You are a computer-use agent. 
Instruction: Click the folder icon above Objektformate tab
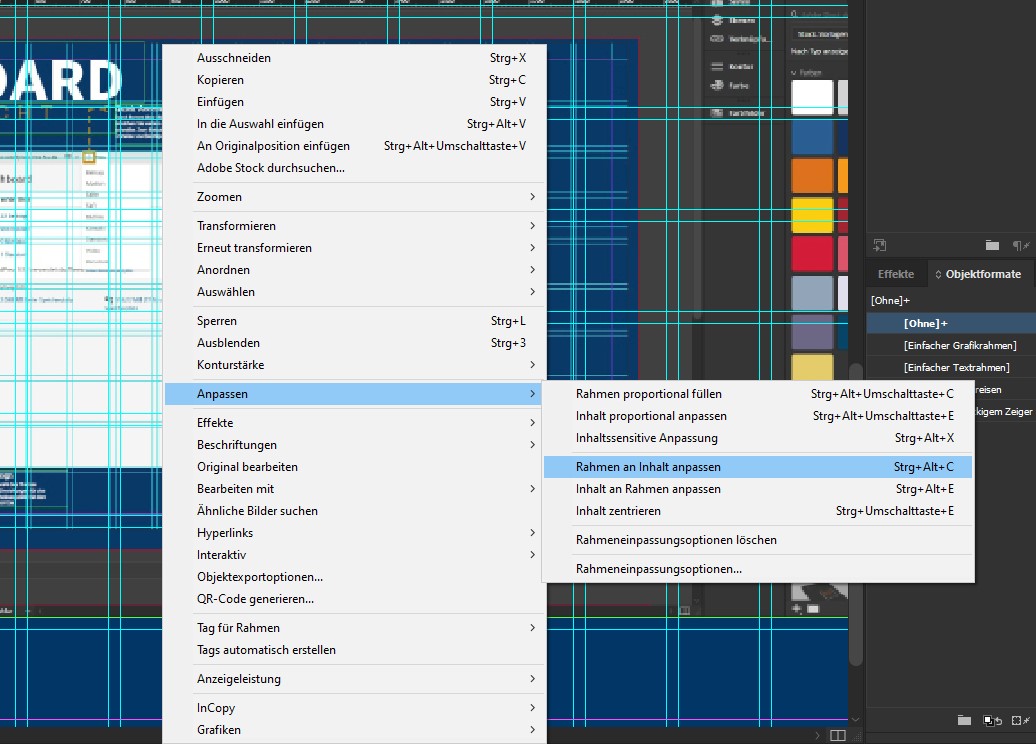click(992, 245)
